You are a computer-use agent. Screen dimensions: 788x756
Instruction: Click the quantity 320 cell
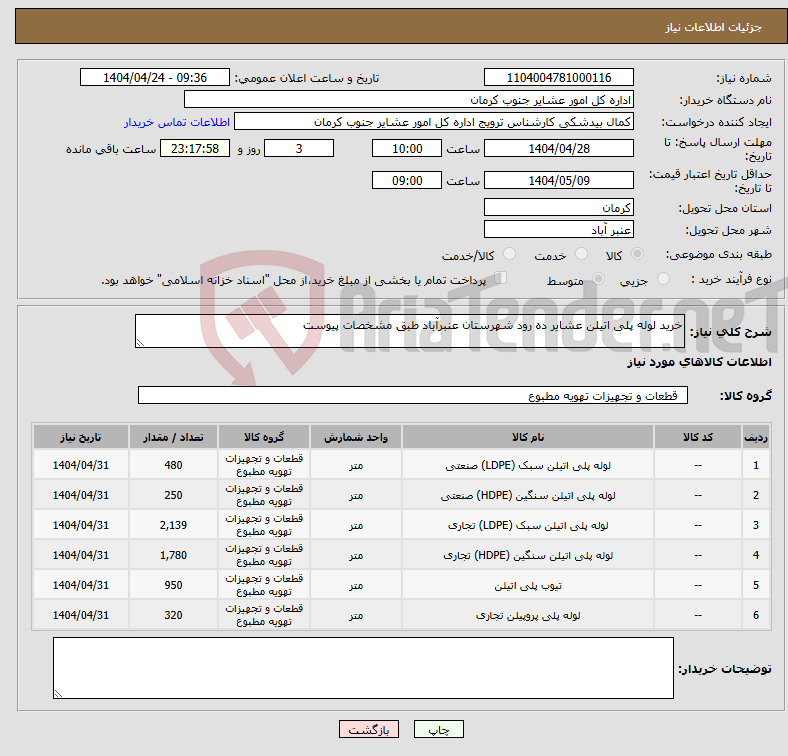[173, 615]
